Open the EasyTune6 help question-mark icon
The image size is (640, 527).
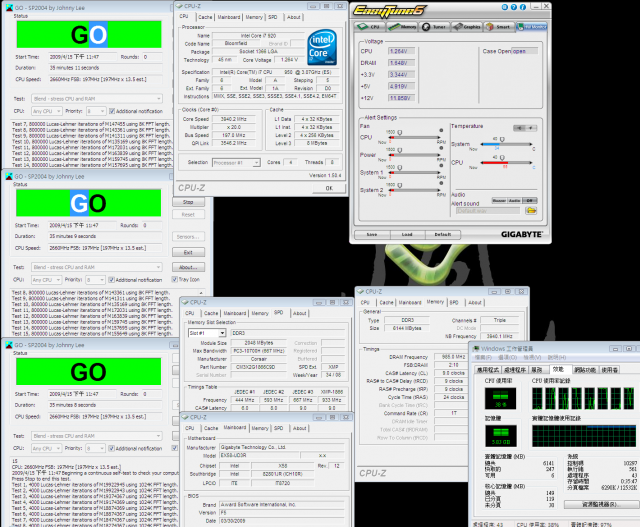pyautogui.click(x=513, y=7)
